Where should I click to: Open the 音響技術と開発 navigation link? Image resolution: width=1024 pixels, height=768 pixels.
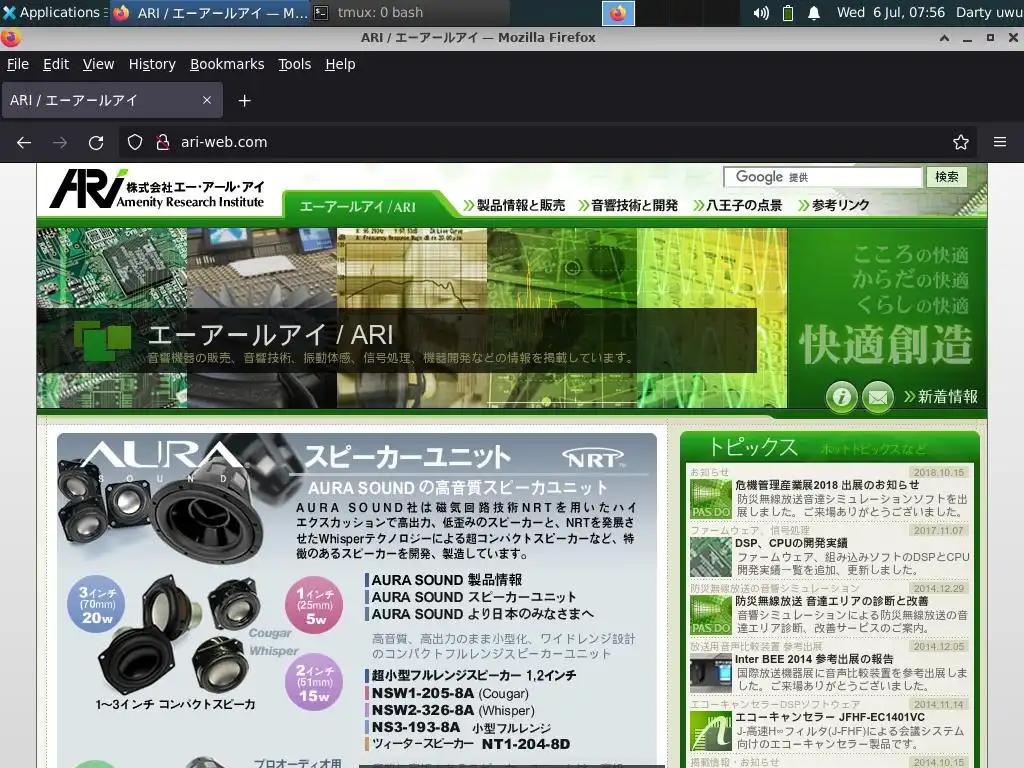(x=629, y=205)
